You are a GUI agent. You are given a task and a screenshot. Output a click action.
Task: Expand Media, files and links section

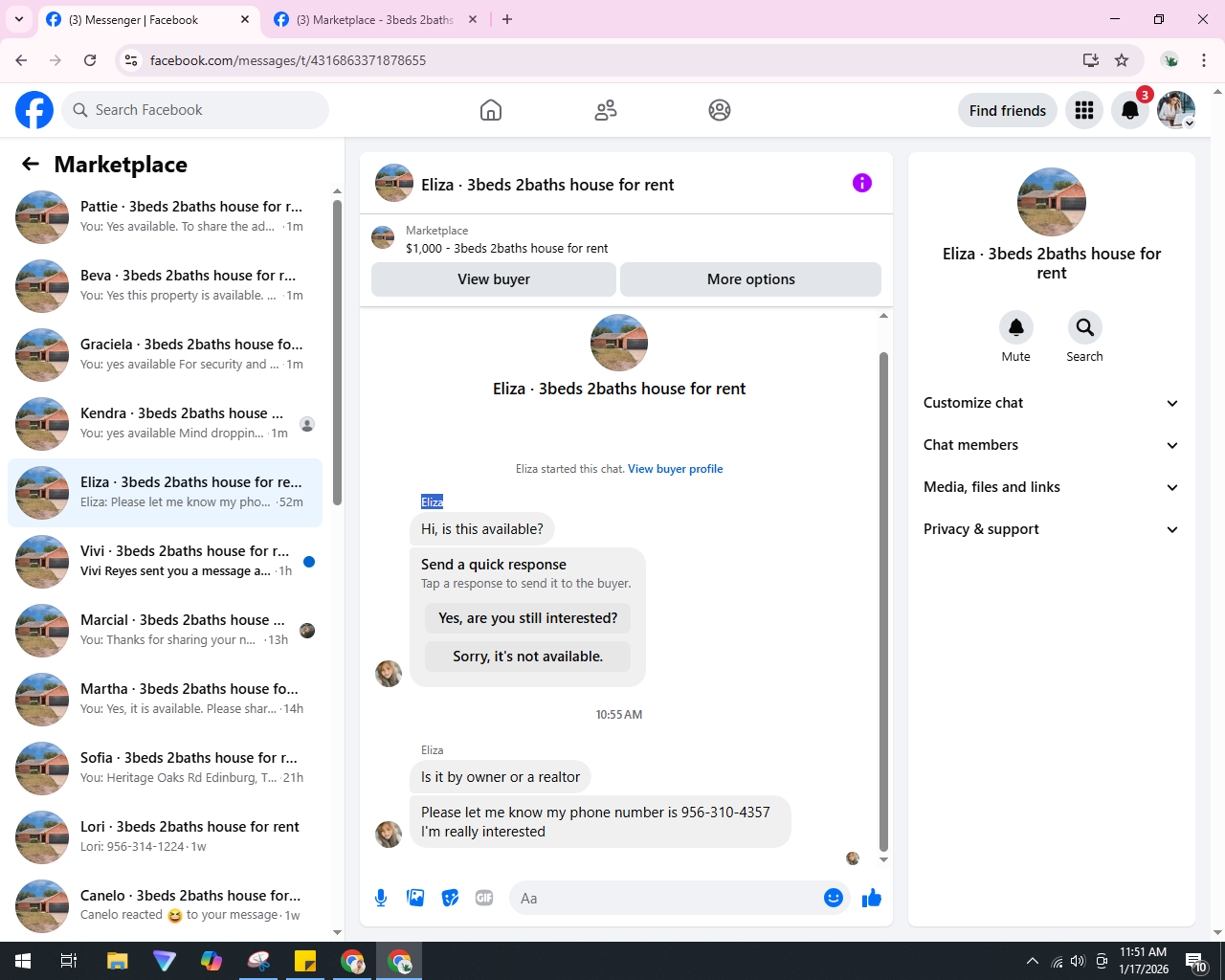tap(1051, 487)
